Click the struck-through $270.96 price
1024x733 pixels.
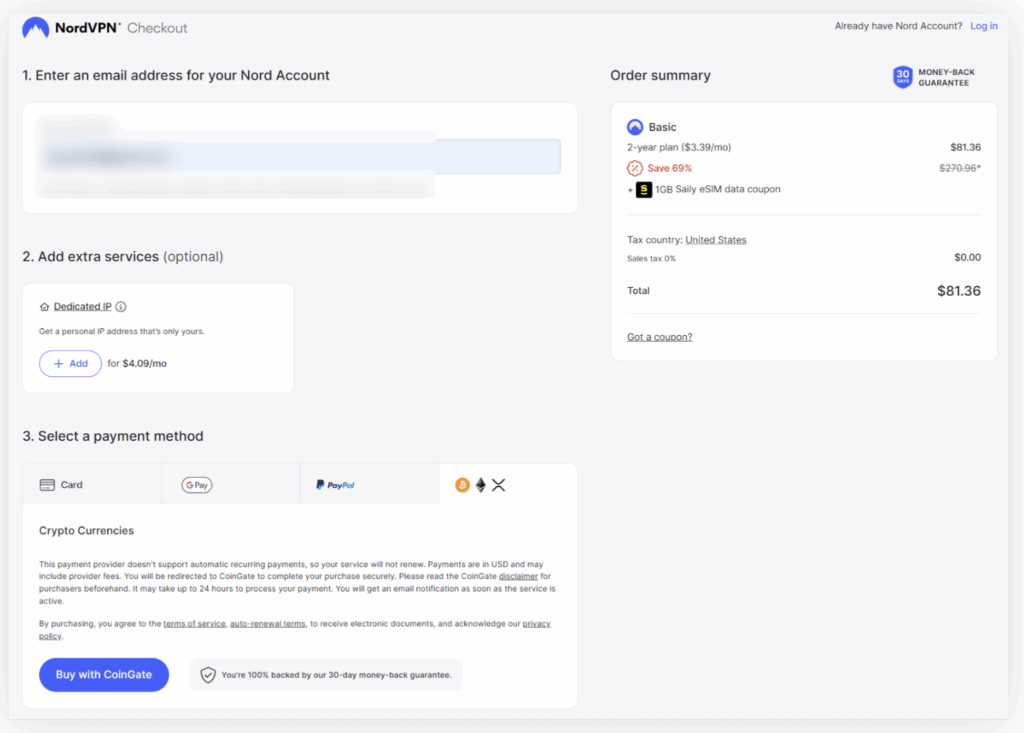coord(960,168)
